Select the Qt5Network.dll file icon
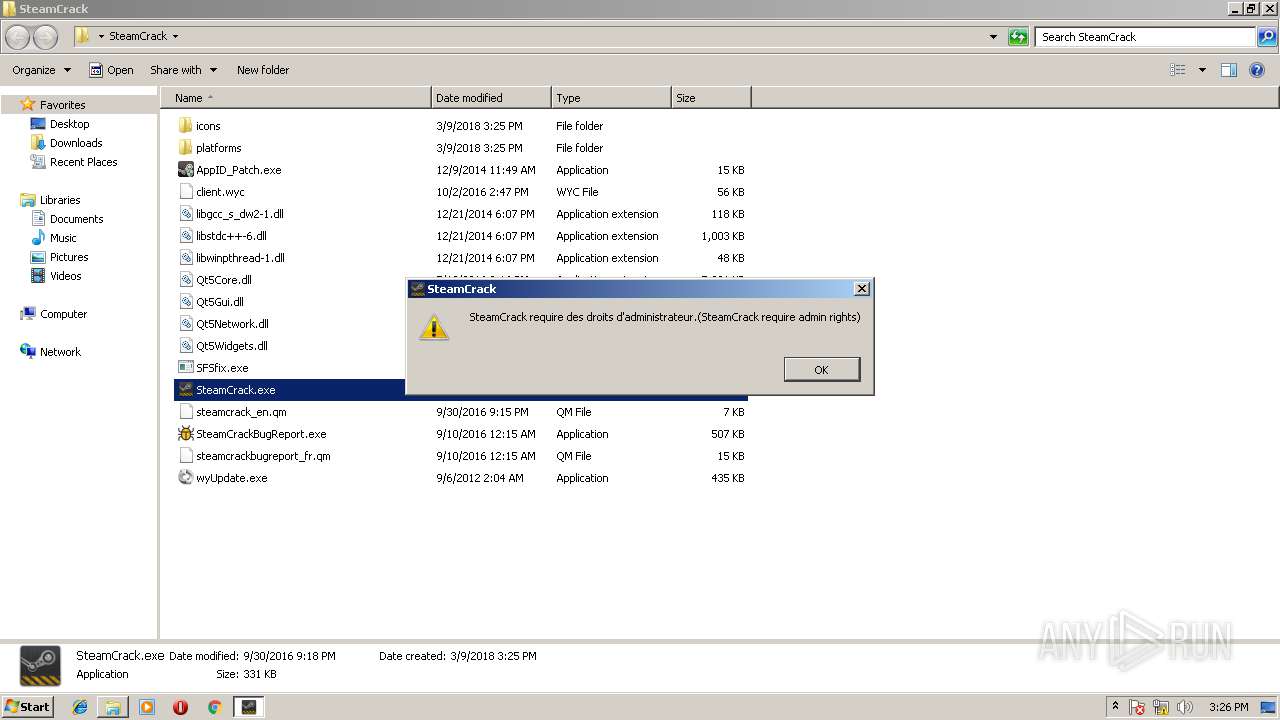Image resolution: width=1280 pixels, height=720 pixels. [x=185, y=324]
